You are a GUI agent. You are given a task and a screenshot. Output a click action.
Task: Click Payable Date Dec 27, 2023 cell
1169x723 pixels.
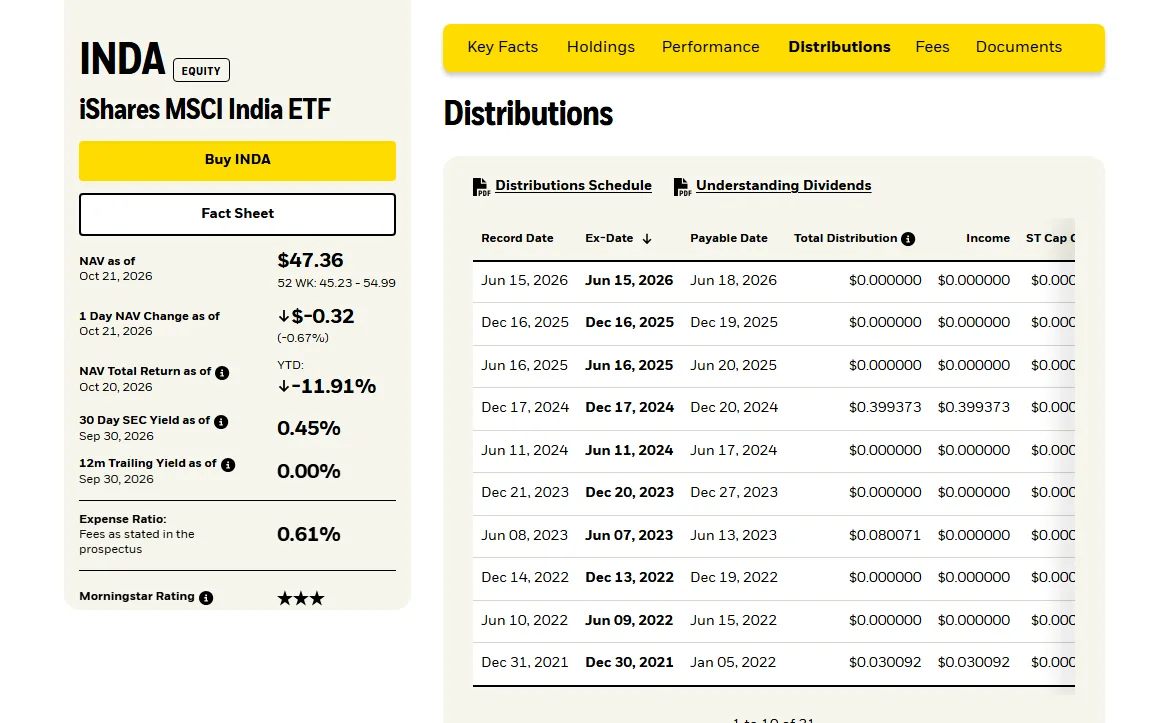[734, 493]
